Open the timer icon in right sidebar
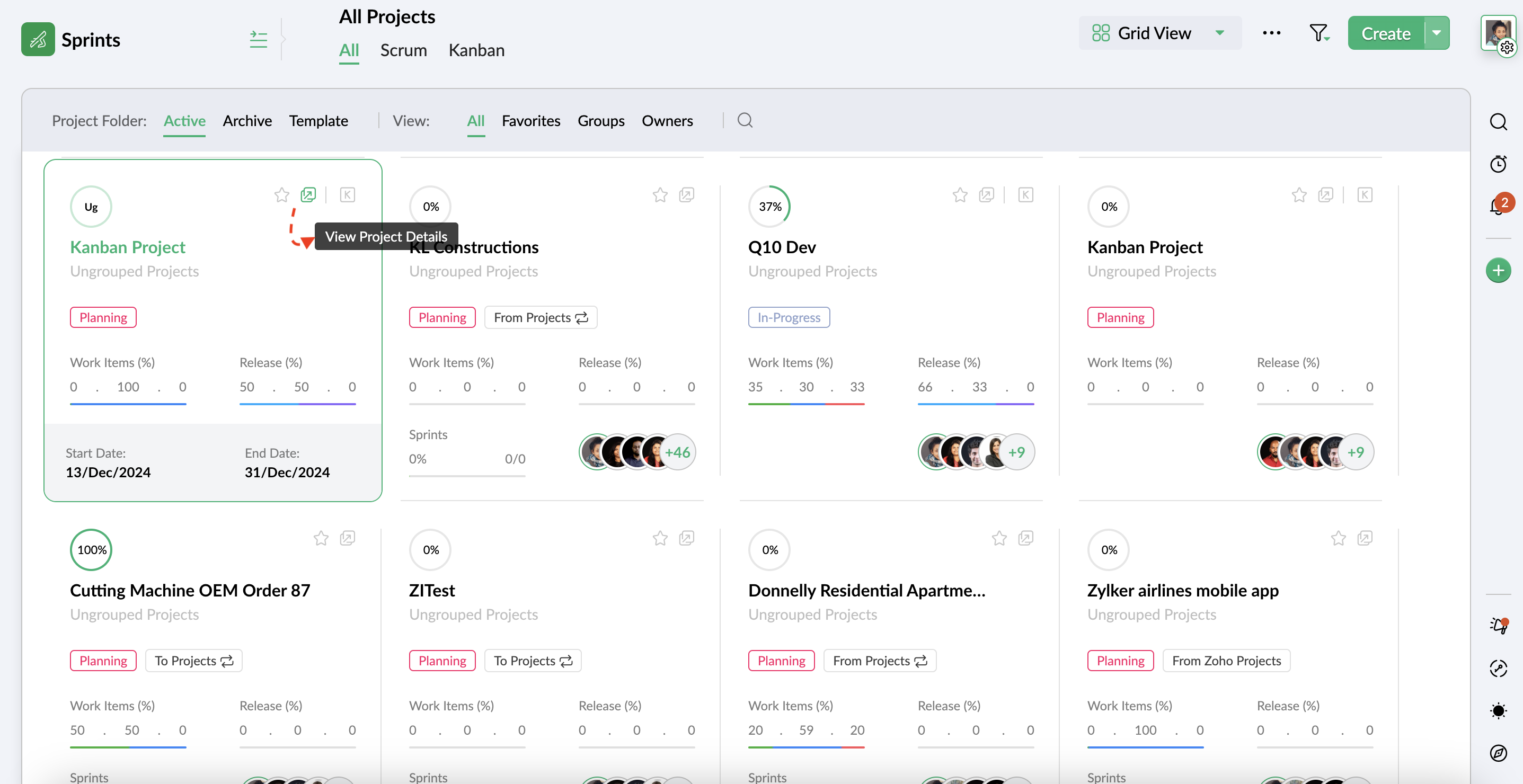 tap(1498, 164)
